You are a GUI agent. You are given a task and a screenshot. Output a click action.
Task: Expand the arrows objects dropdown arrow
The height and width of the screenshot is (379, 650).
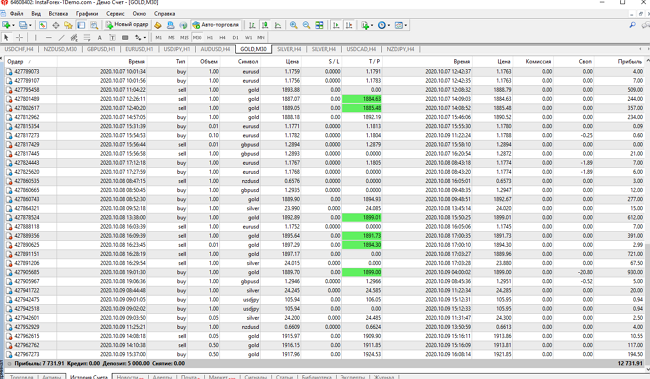point(145,38)
